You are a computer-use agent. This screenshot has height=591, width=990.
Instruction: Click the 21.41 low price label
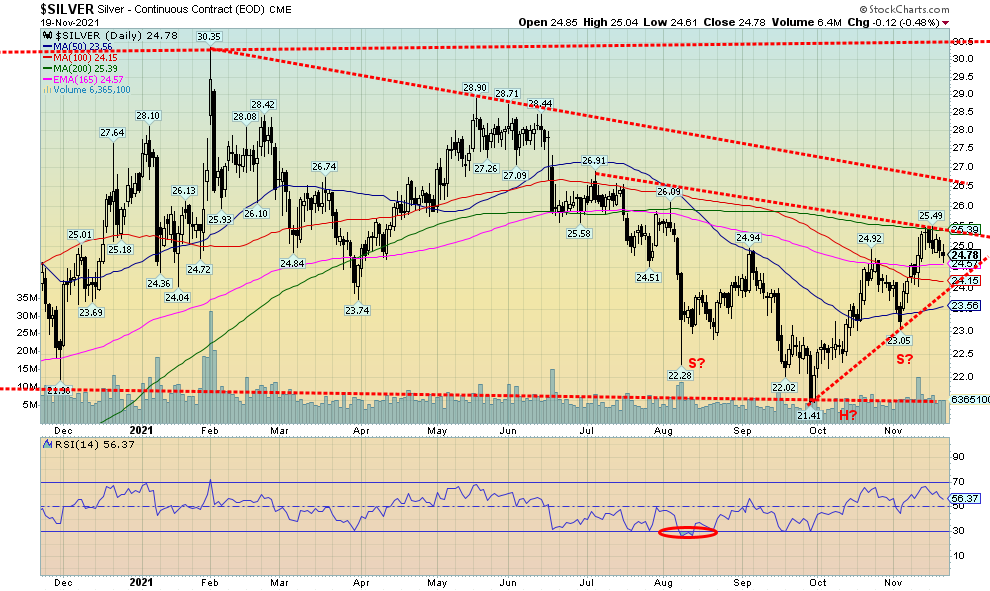[x=808, y=414]
